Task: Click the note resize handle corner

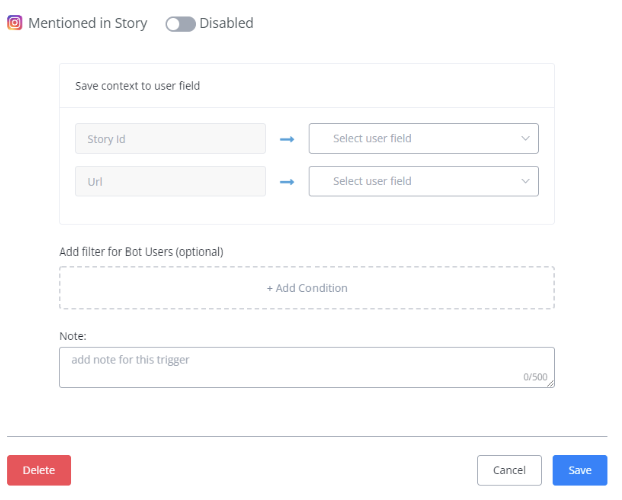Action: point(551,383)
